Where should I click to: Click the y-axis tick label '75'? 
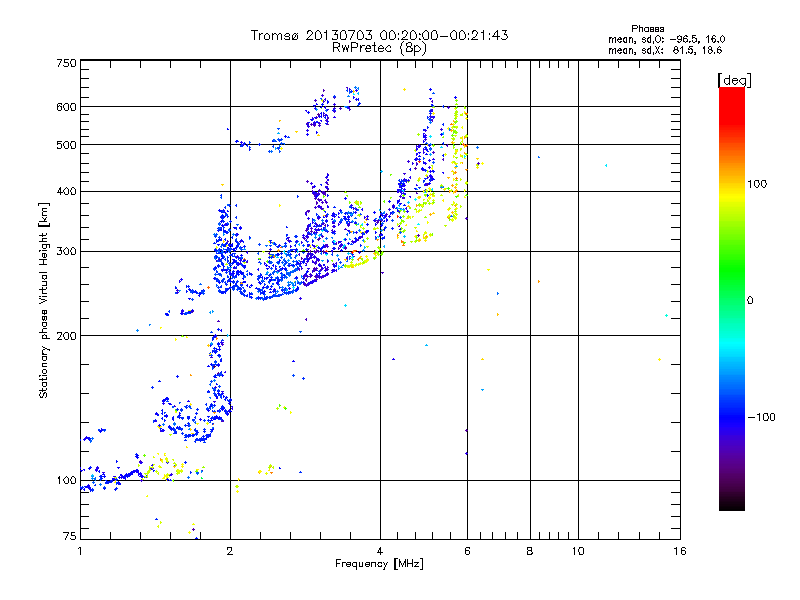70,536
